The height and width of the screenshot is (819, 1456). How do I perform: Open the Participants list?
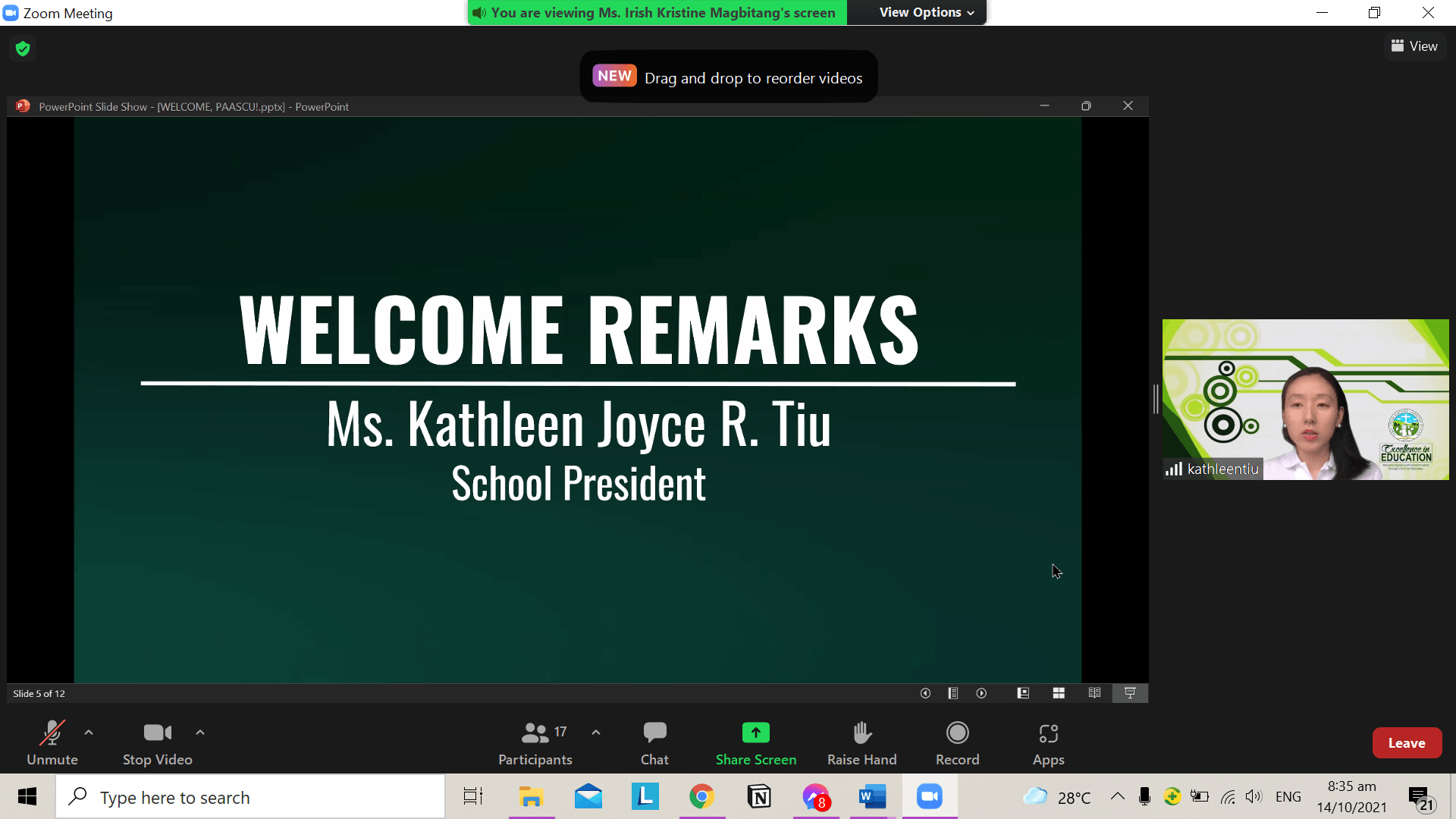(535, 742)
